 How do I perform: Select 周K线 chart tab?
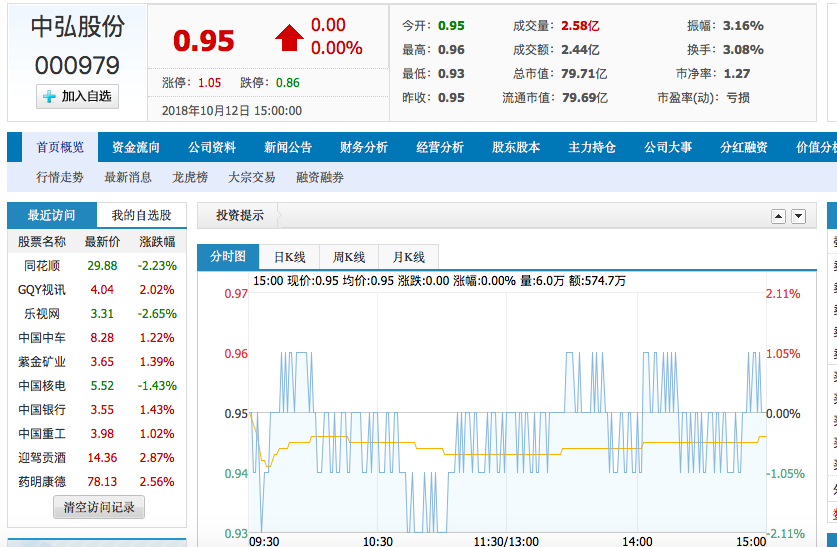pyautogui.click(x=349, y=257)
